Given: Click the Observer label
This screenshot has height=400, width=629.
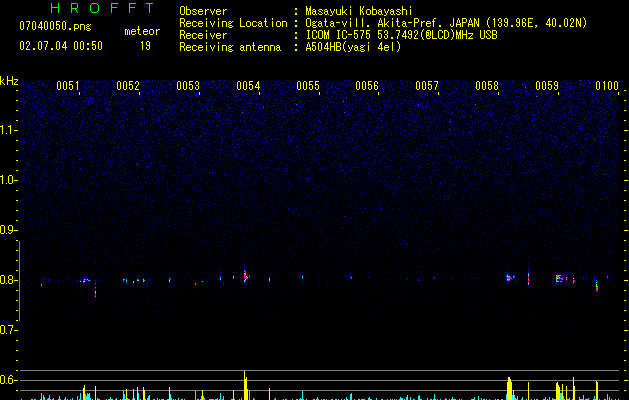Looking at the screenshot, I should pos(203,11).
